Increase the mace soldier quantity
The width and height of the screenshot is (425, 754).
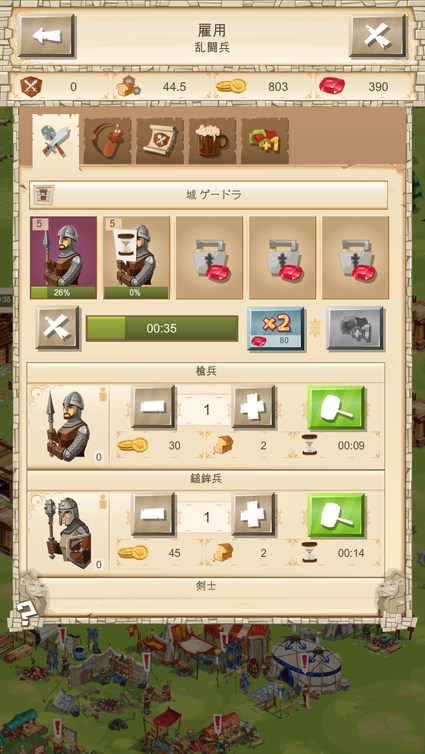tap(253, 515)
